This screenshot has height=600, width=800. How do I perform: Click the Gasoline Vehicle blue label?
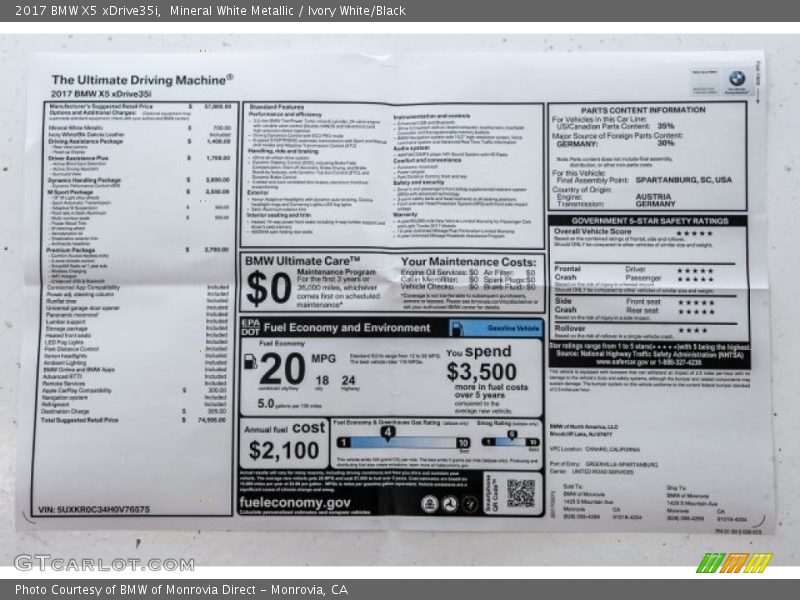pyautogui.click(x=511, y=328)
